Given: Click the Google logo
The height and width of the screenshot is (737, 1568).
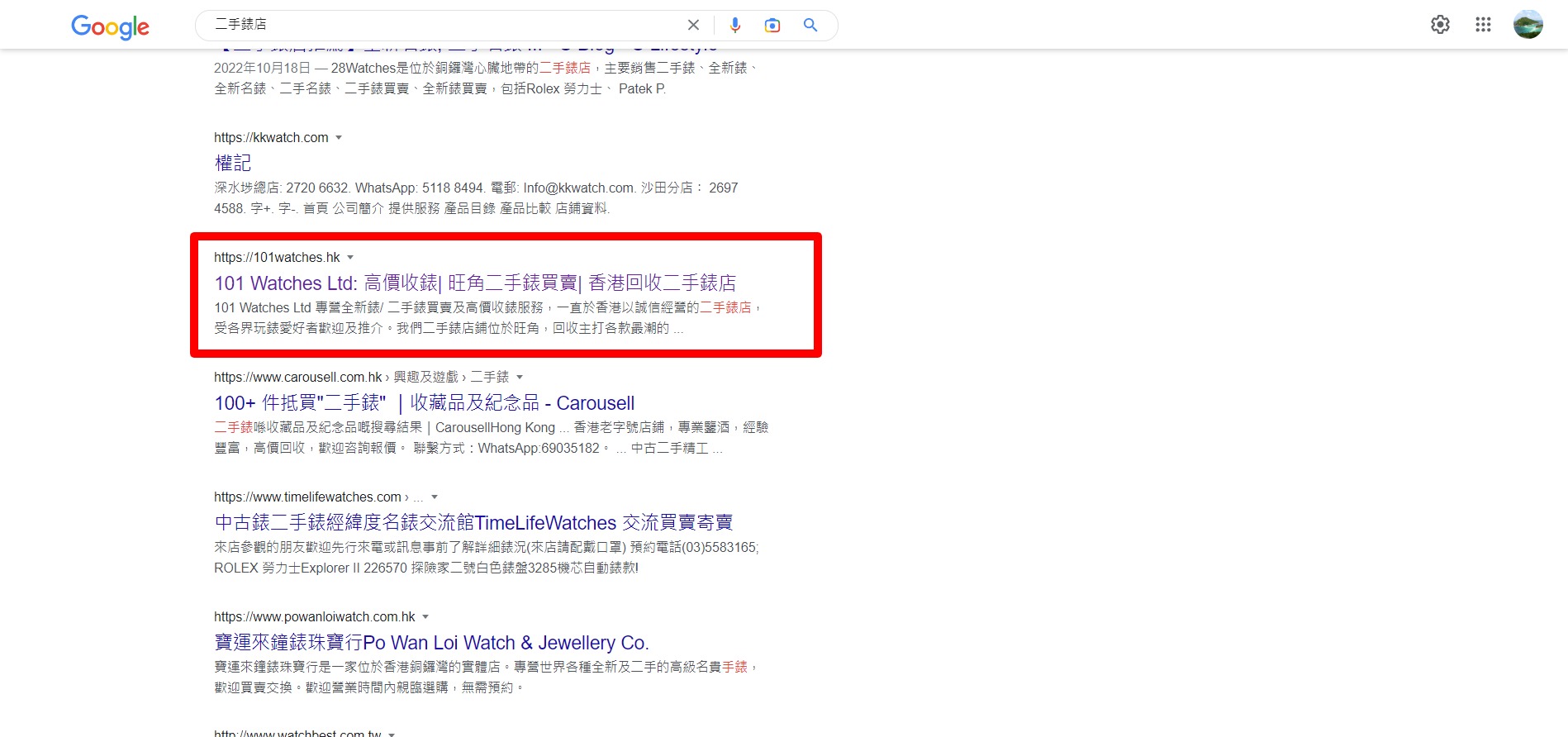Looking at the screenshot, I should point(110,26).
